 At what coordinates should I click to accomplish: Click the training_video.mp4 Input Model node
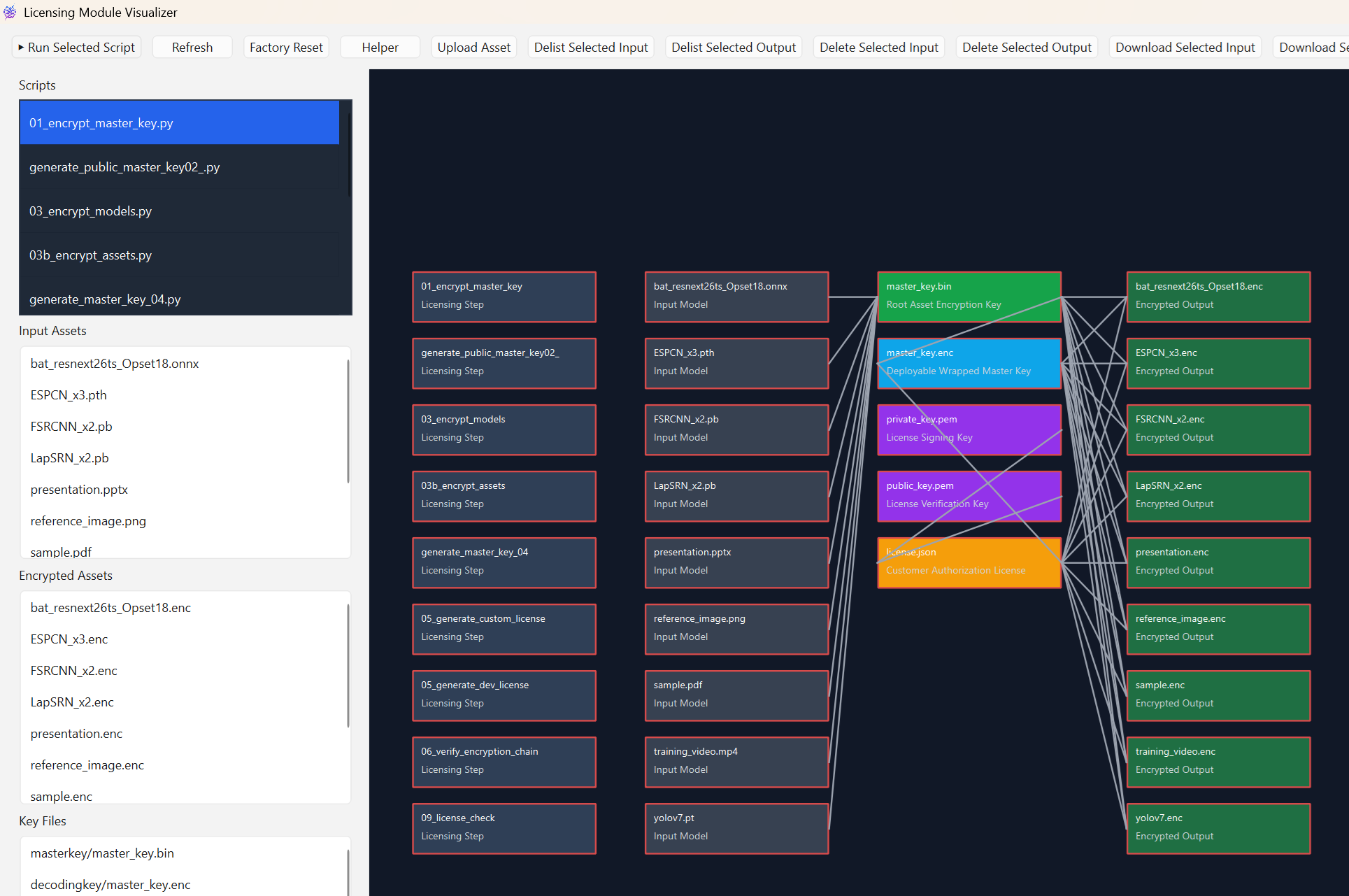pyautogui.click(x=737, y=762)
